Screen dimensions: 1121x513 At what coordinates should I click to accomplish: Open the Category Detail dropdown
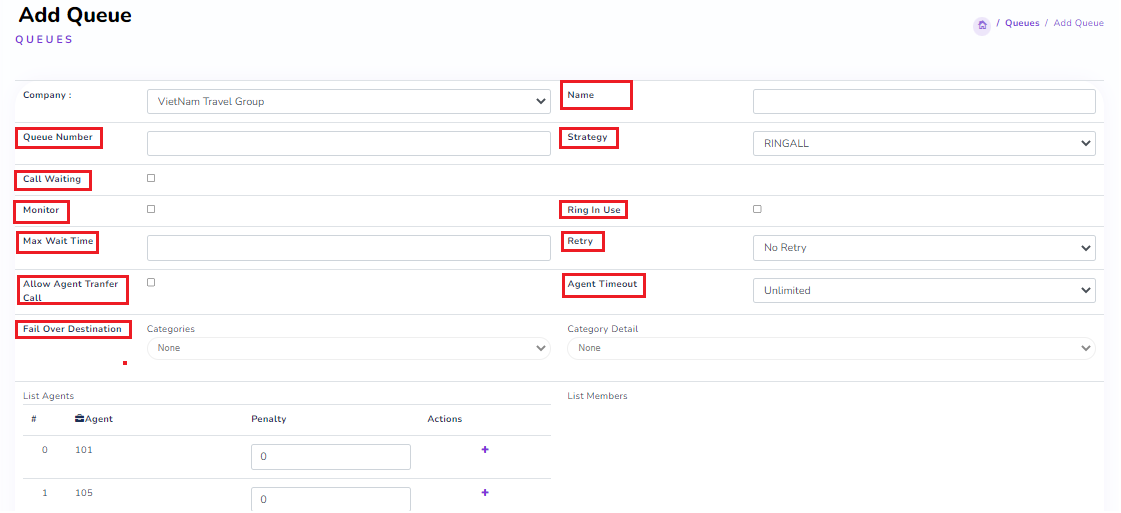[x=830, y=348]
